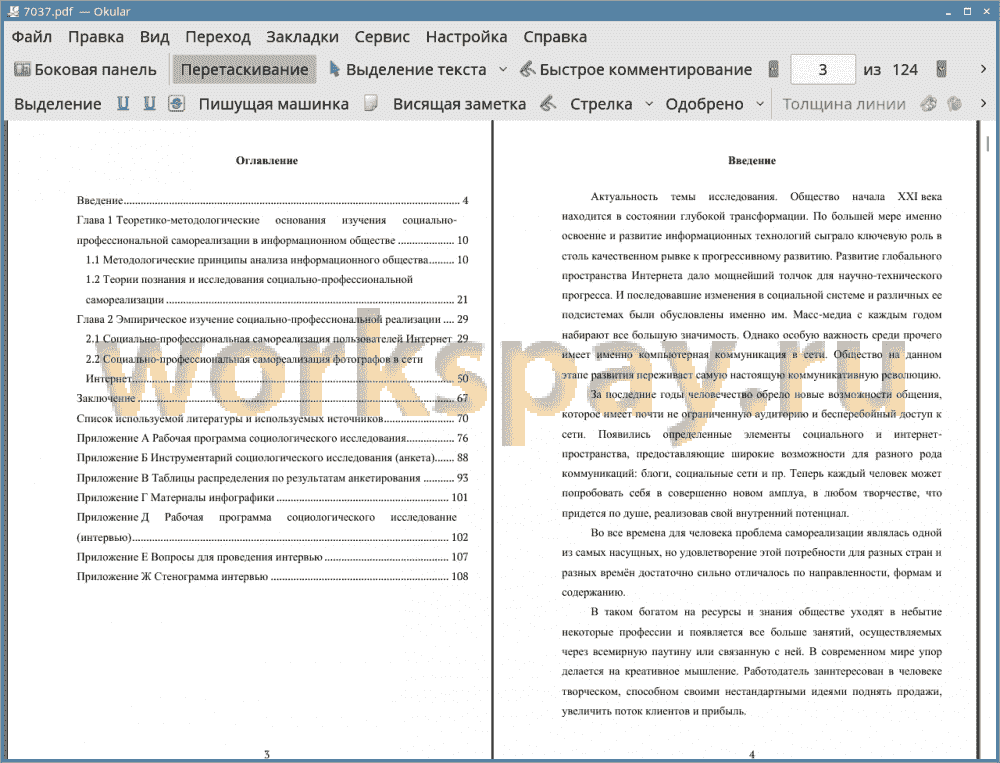Open the Справка menu

(555, 37)
